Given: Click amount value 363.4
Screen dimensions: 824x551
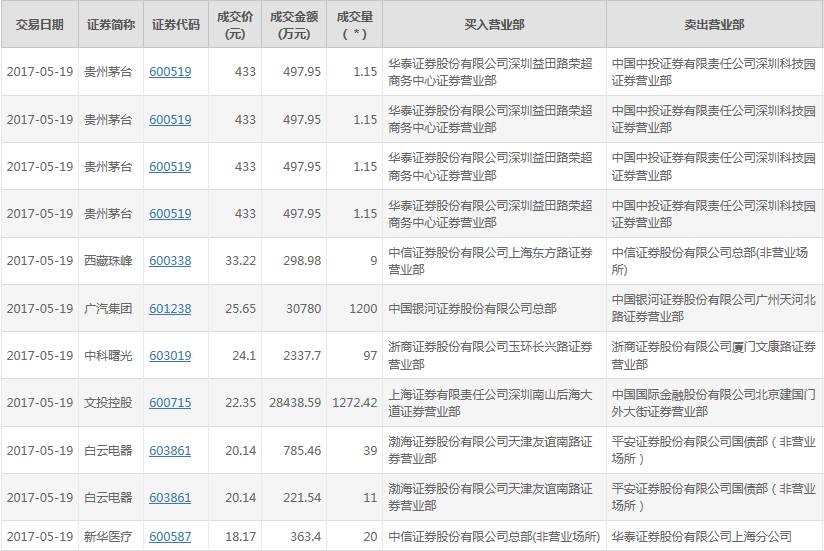Looking at the screenshot, I should pyautogui.click(x=306, y=536).
